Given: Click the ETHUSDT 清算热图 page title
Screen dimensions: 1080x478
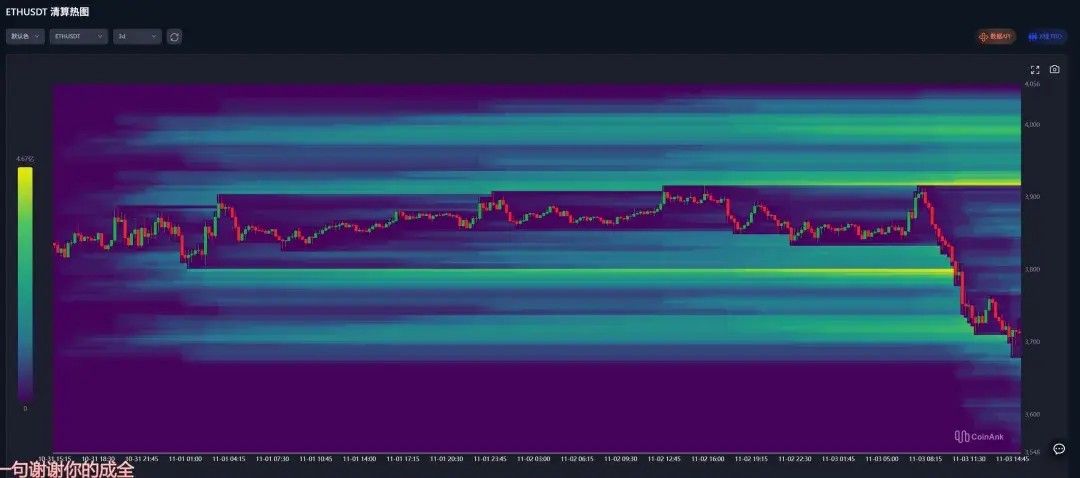Looking at the screenshot, I should [x=48, y=12].
